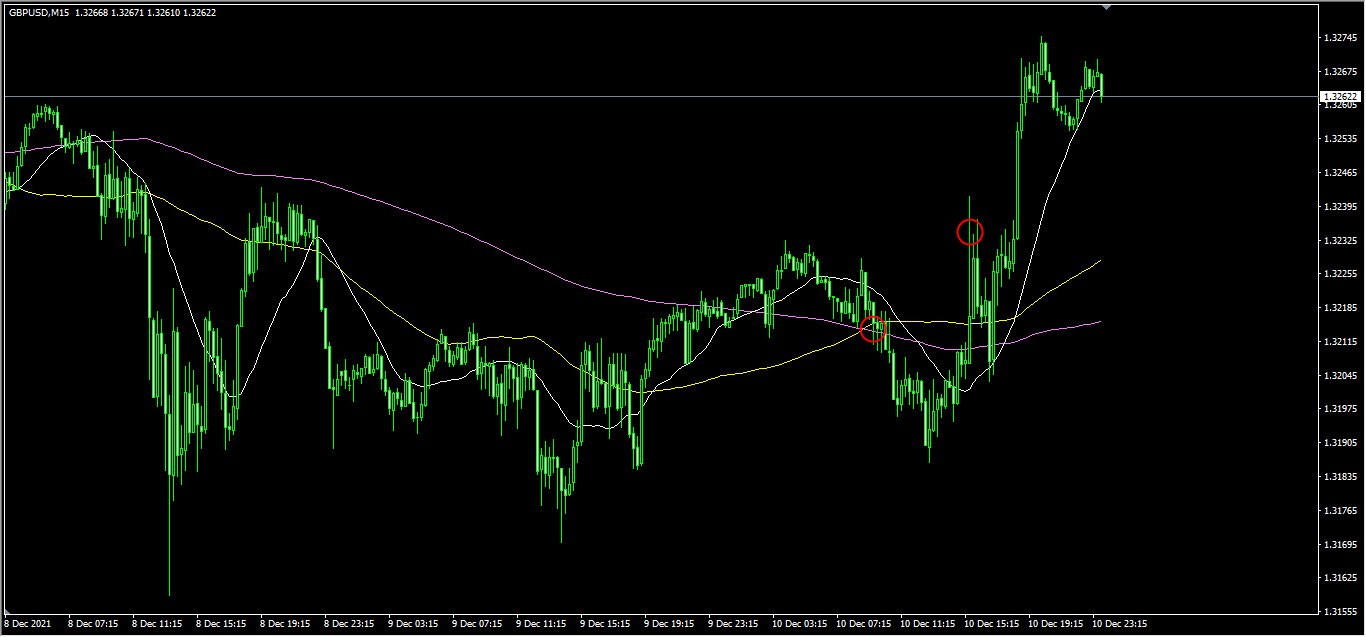Select the upper red circle near the spike candle
The height and width of the screenshot is (637, 1366).
[970, 233]
